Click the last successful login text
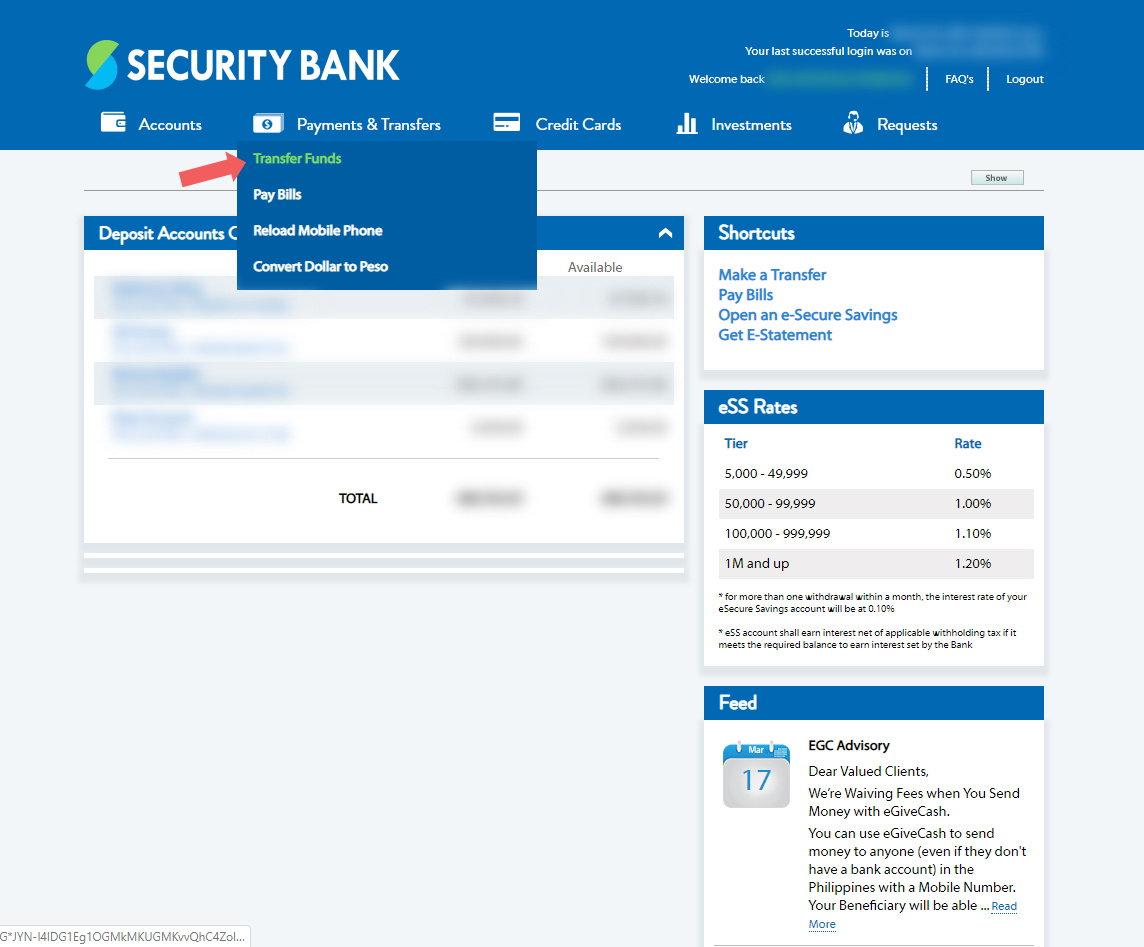1144x947 pixels. coord(828,51)
